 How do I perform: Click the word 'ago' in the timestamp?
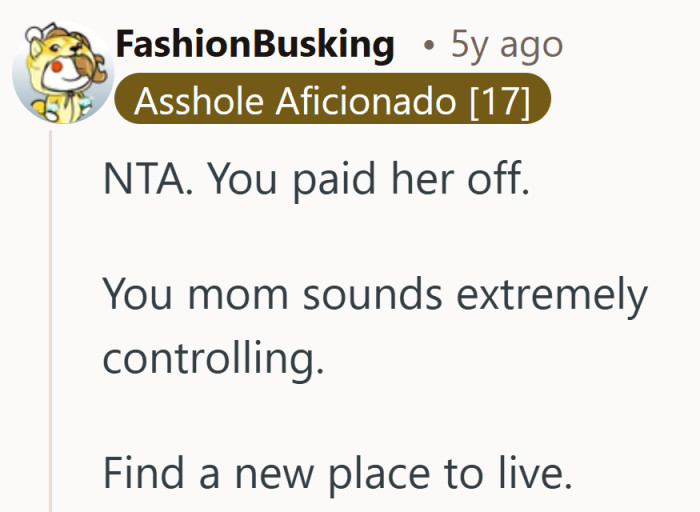click(x=531, y=48)
